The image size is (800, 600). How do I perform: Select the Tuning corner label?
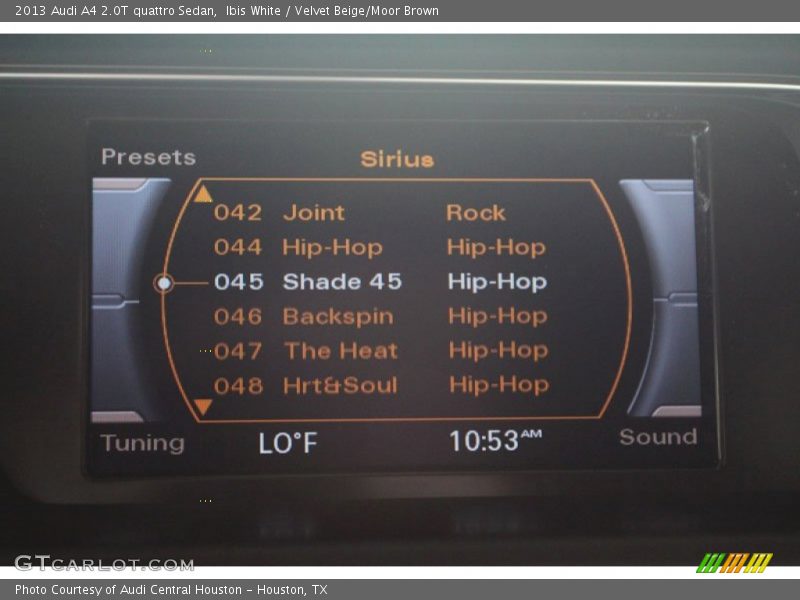tap(142, 443)
